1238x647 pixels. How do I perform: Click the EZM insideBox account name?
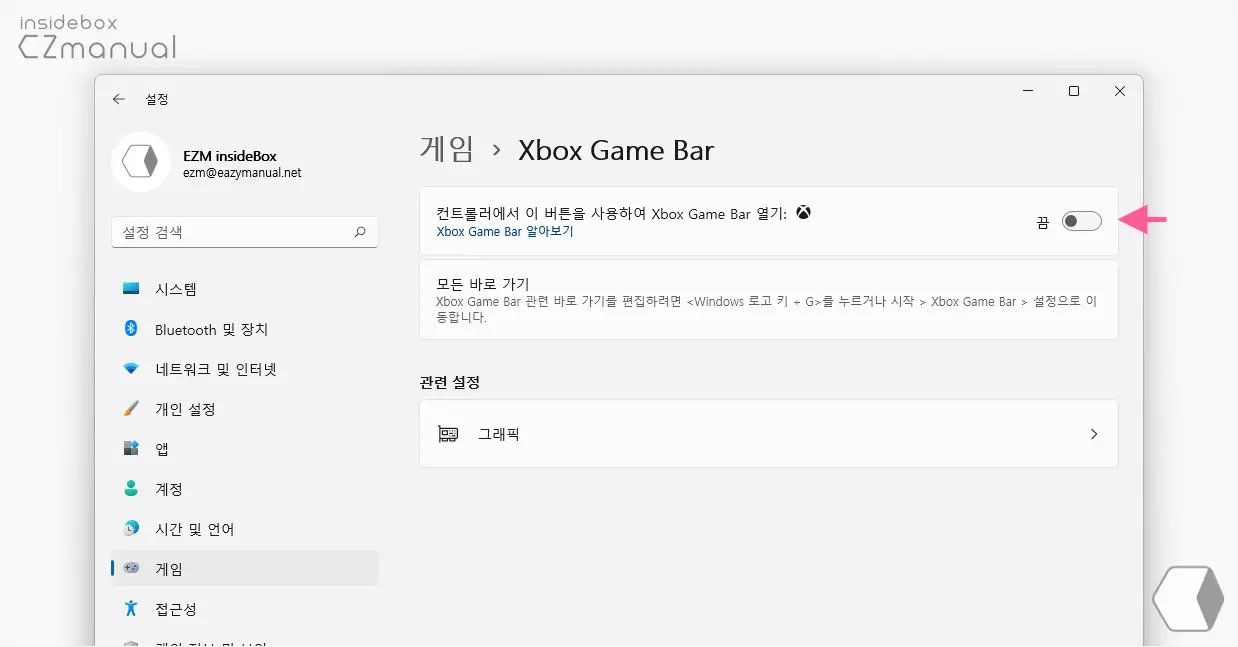pyautogui.click(x=230, y=156)
